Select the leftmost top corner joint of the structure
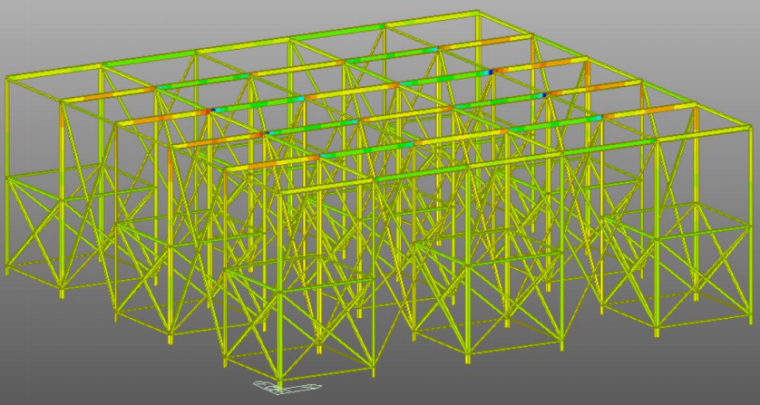Screen dimensions: 760x405 8,77
